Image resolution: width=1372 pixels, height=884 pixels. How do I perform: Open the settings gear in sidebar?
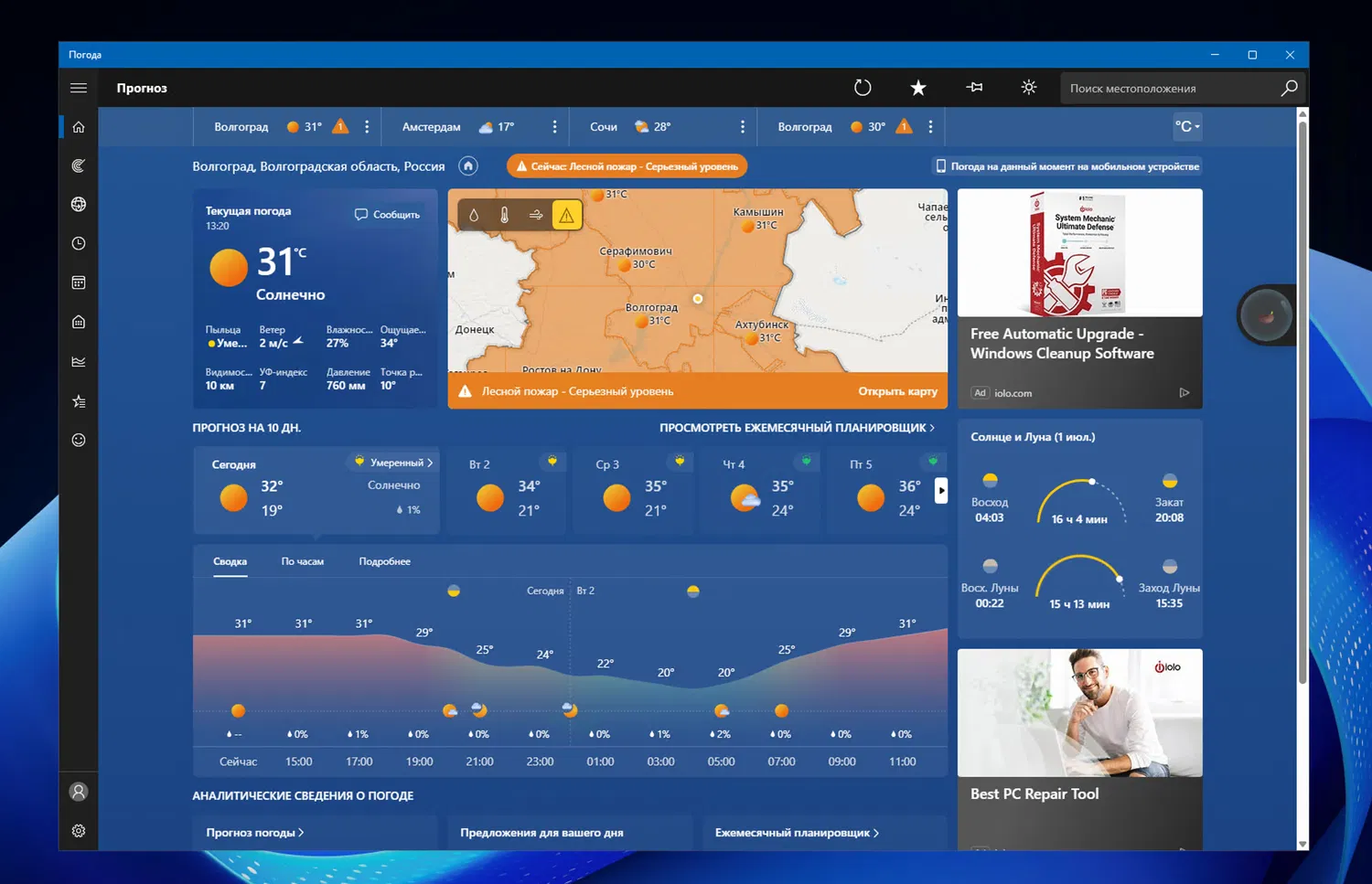(x=79, y=831)
